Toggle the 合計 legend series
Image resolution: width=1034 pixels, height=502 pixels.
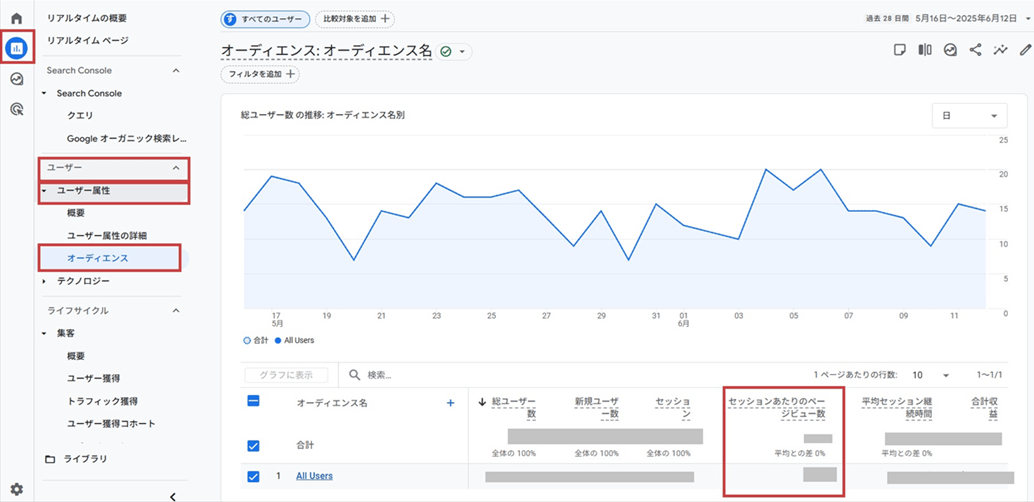click(256, 340)
